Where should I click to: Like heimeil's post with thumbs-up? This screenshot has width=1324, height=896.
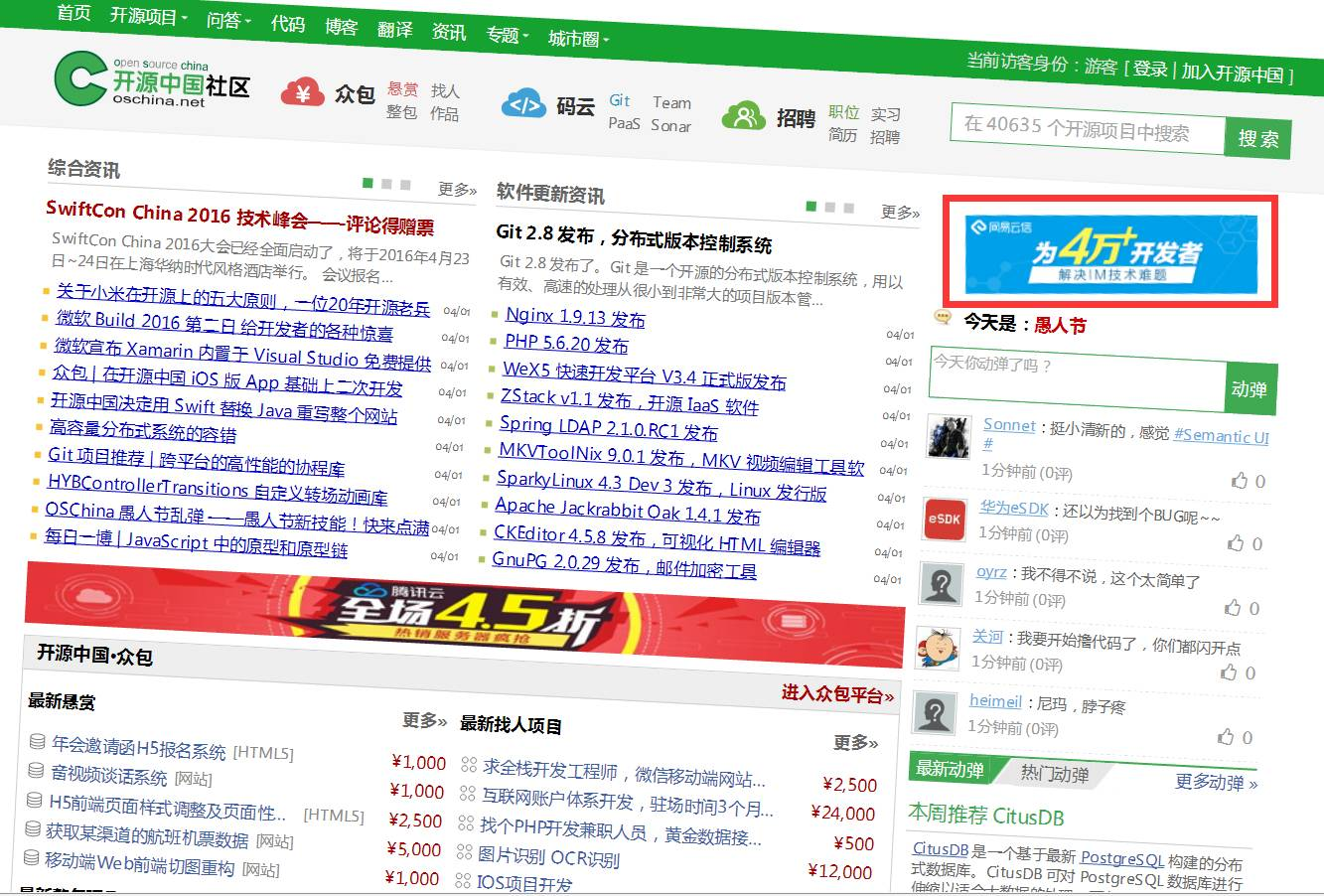pyautogui.click(x=1226, y=737)
